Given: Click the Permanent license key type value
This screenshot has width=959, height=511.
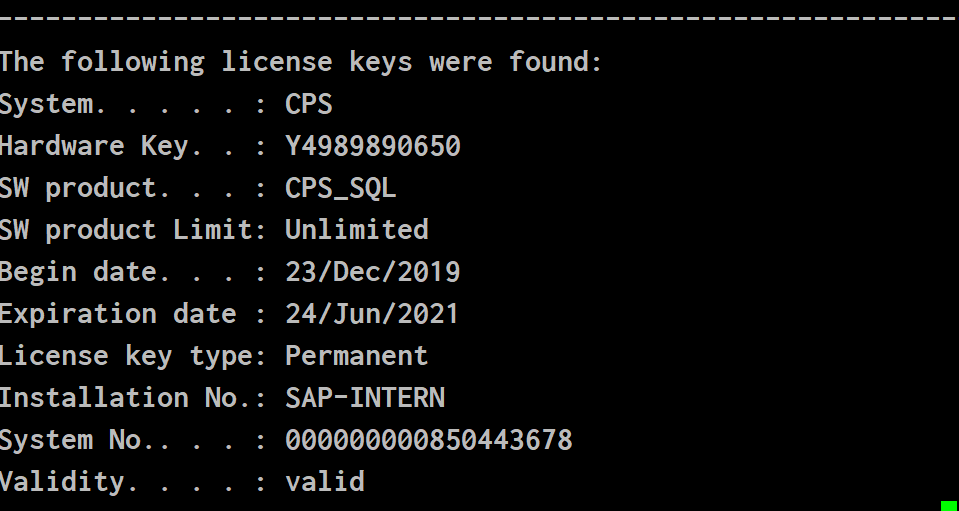Looking at the screenshot, I should coord(357,356).
